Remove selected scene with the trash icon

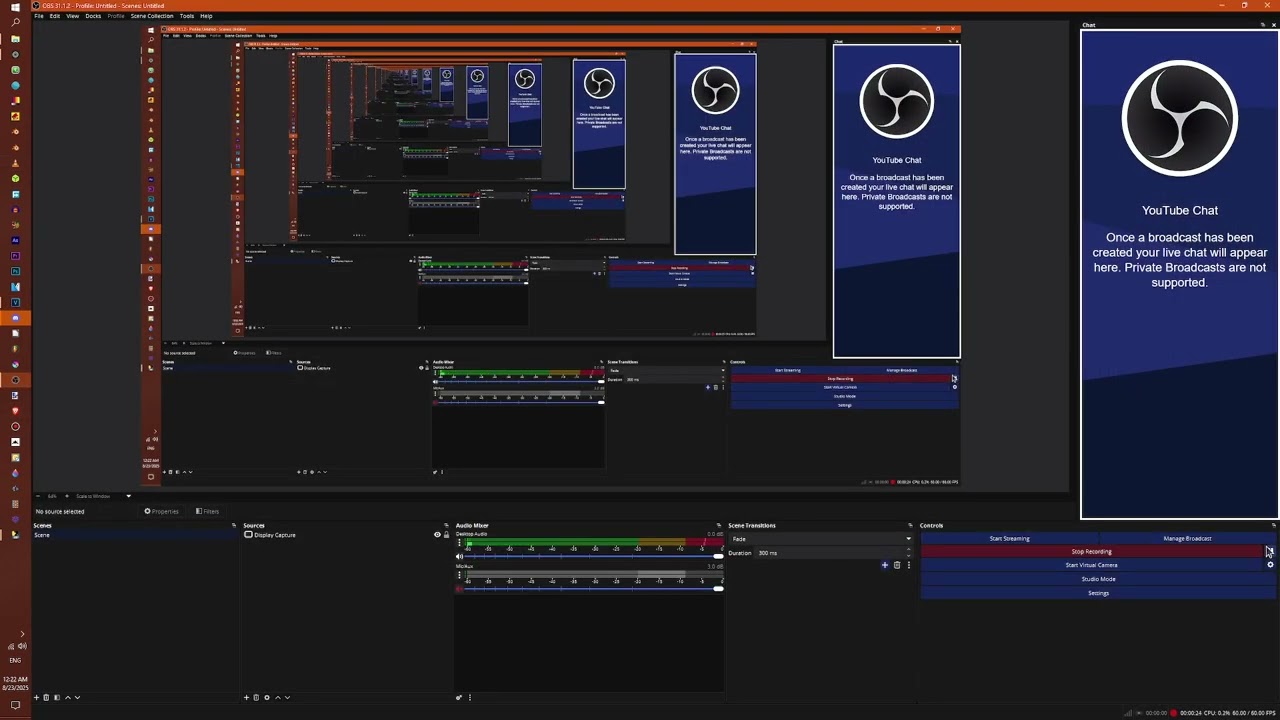point(46,697)
